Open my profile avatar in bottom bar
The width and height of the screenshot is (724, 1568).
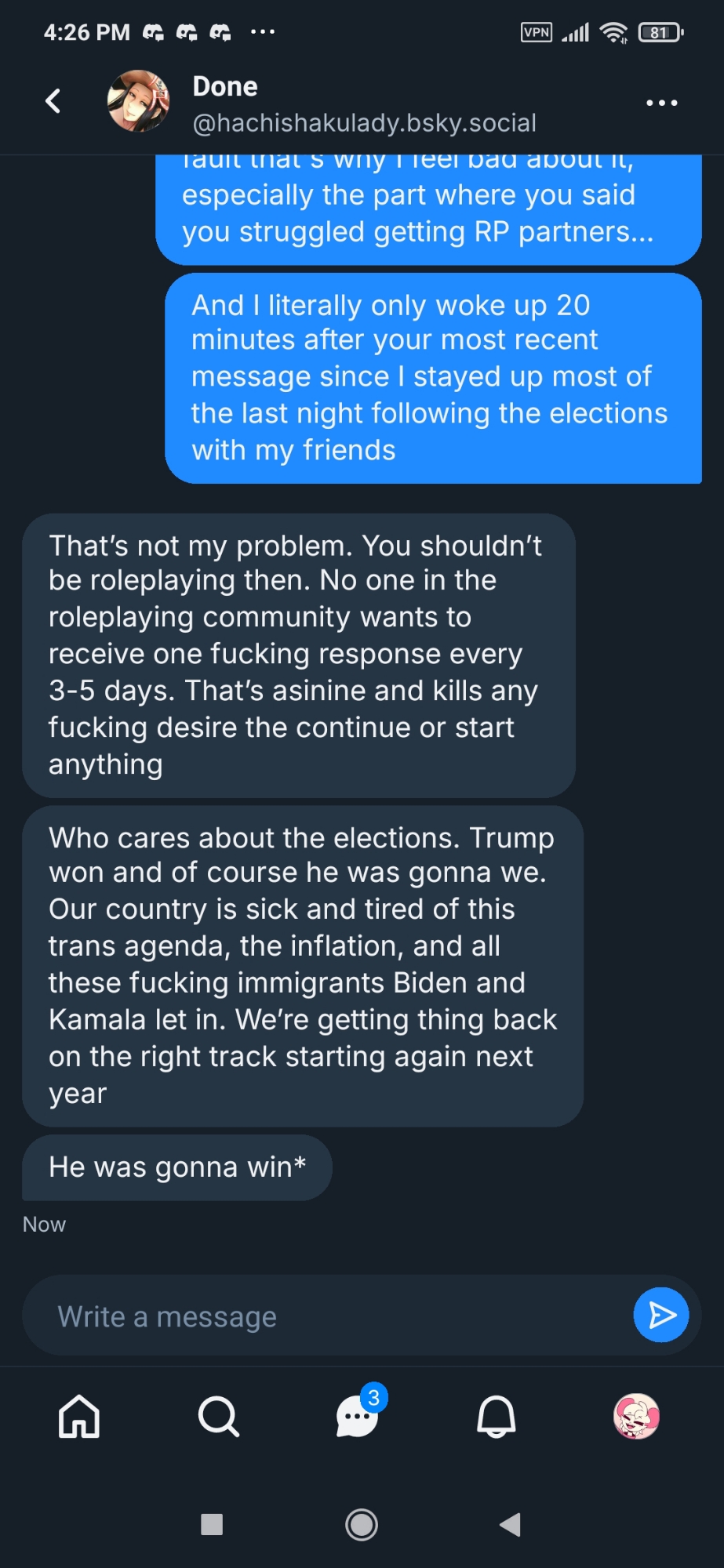pyautogui.click(x=636, y=1417)
